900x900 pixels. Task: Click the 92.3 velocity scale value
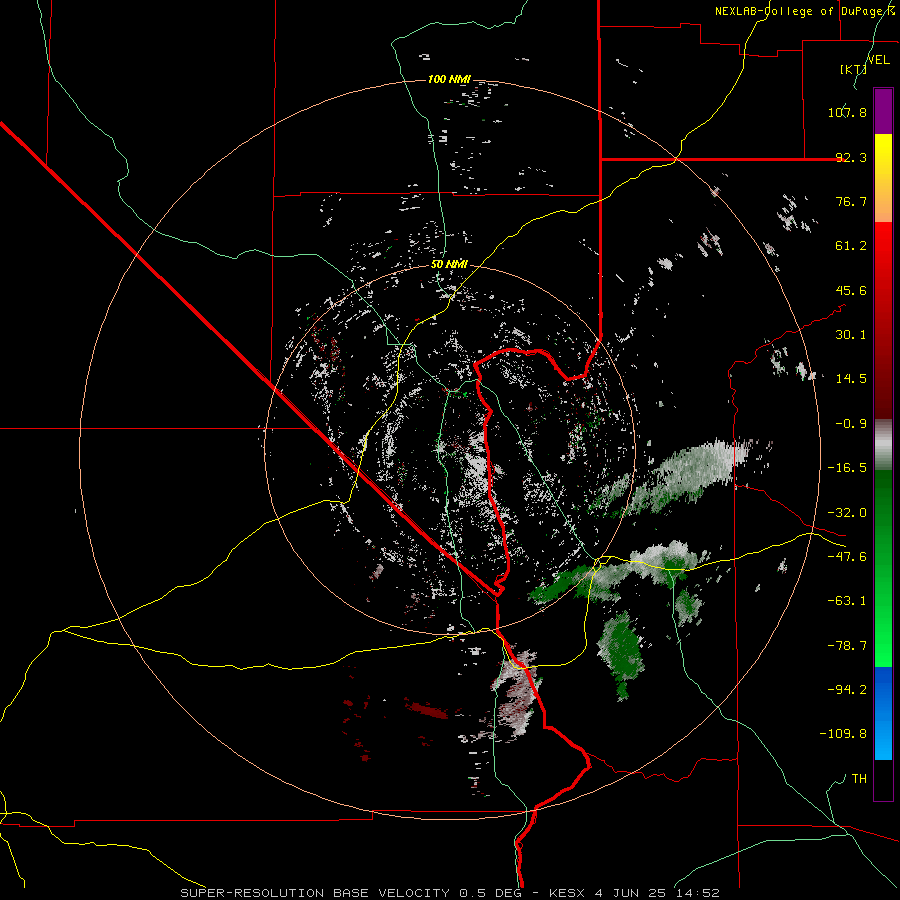click(x=851, y=157)
